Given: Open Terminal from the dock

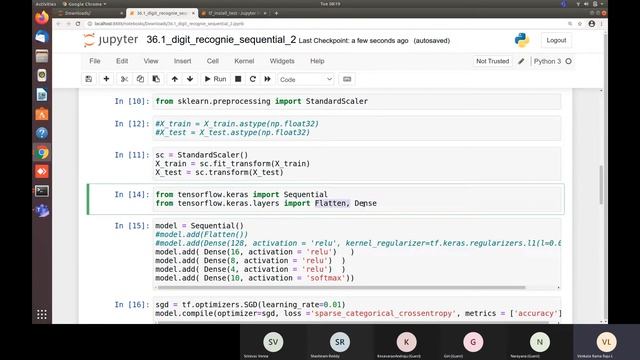Looking at the screenshot, I should (42, 191).
